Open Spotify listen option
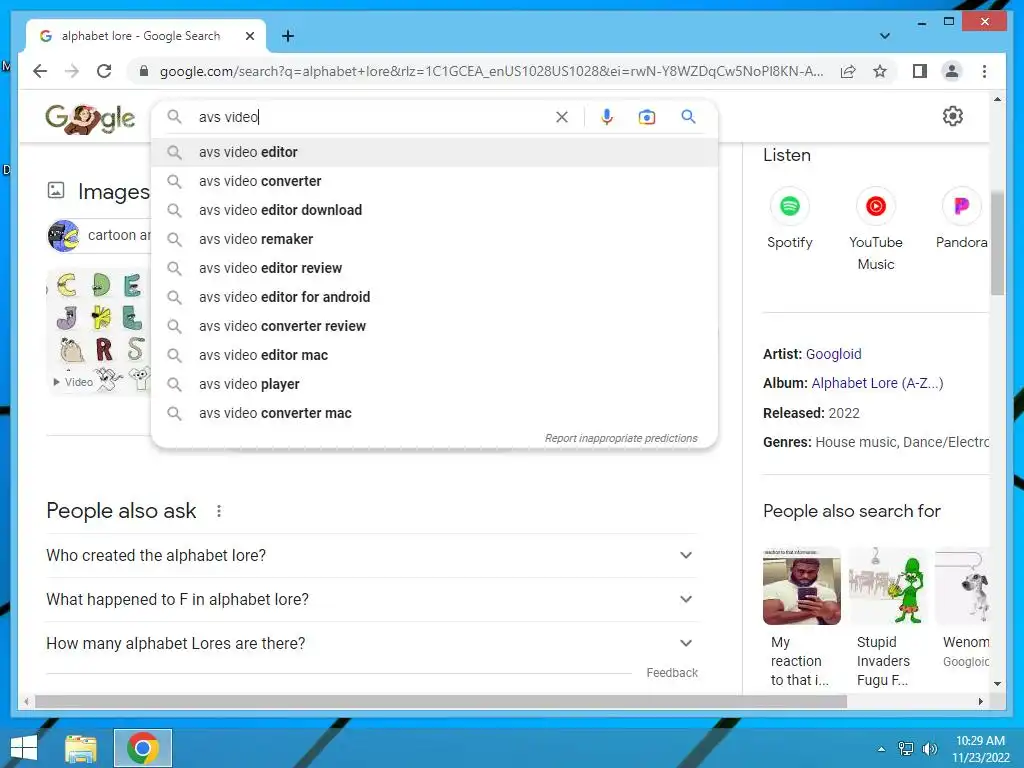The image size is (1024, 768). pos(790,219)
